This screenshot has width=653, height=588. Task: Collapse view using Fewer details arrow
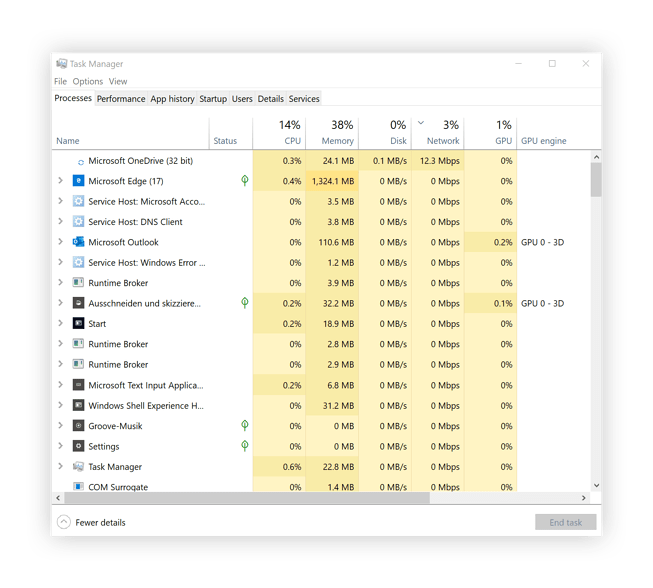64,522
